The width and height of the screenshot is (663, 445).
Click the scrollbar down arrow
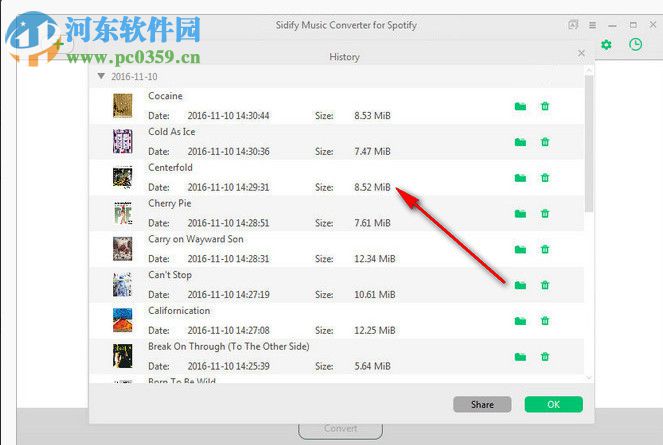589,378
